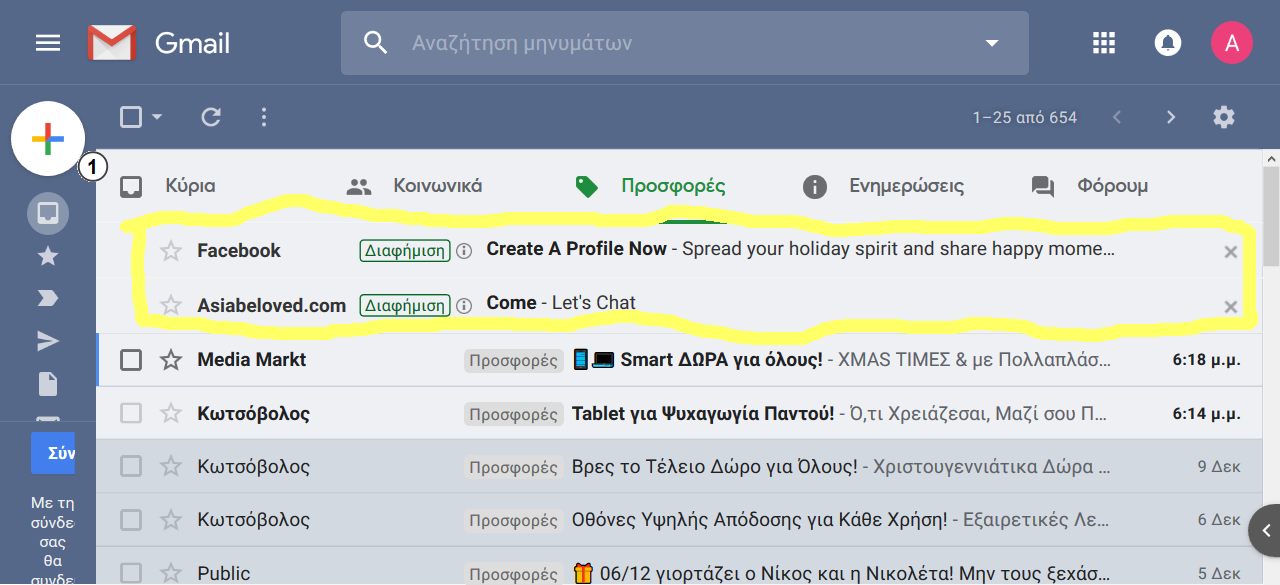
Task: Go to Starred mail in sidebar
Action: pos(48,257)
